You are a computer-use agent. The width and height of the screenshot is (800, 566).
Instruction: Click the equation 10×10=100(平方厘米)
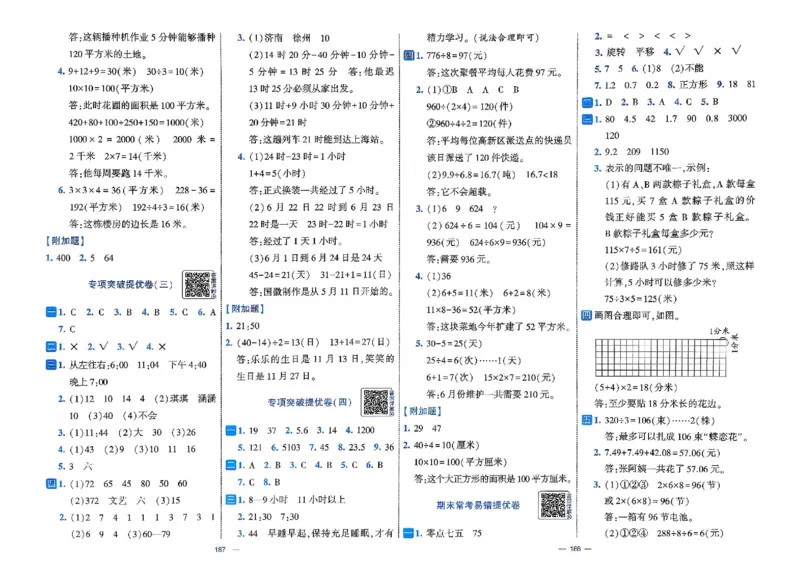(461, 462)
